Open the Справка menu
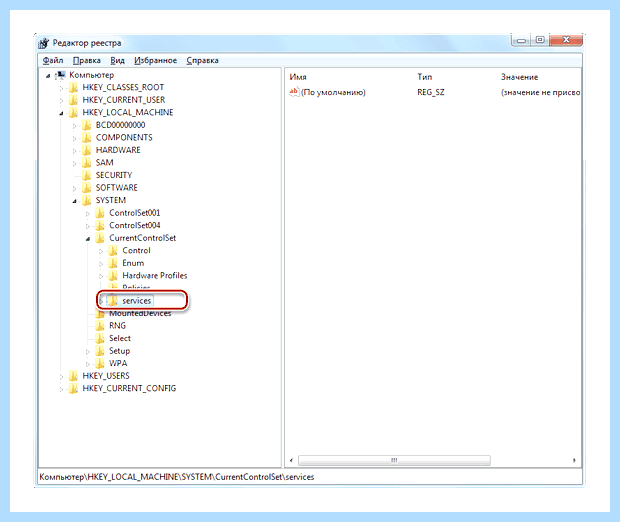This screenshot has height=522, width=620. coord(202,61)
